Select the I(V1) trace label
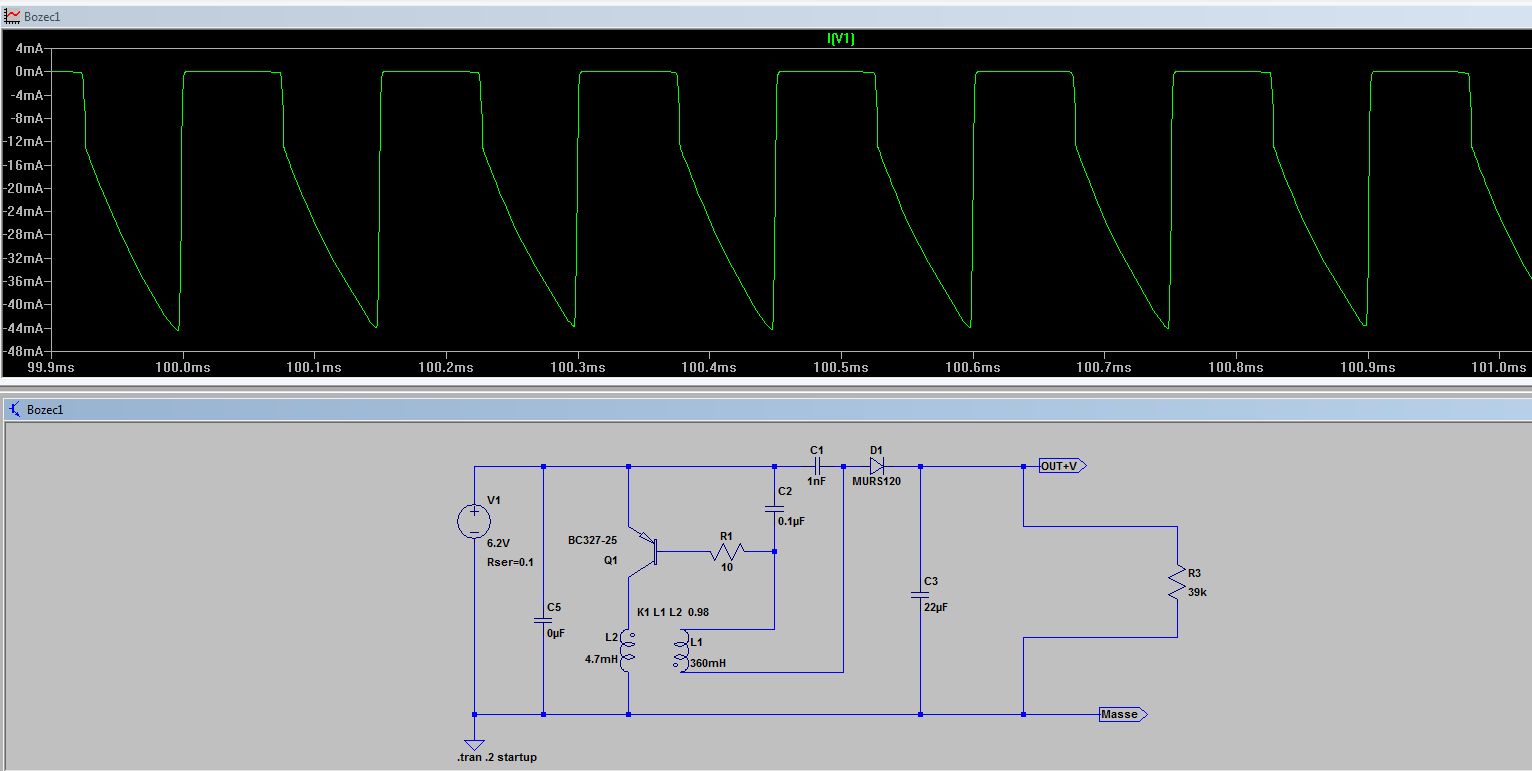 840,39
